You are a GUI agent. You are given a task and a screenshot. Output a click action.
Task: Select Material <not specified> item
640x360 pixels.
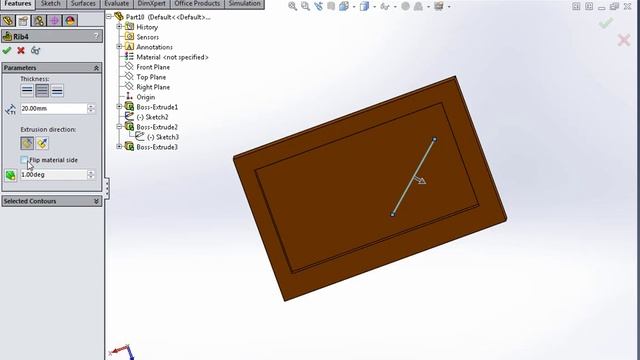[x=172, y=57]
